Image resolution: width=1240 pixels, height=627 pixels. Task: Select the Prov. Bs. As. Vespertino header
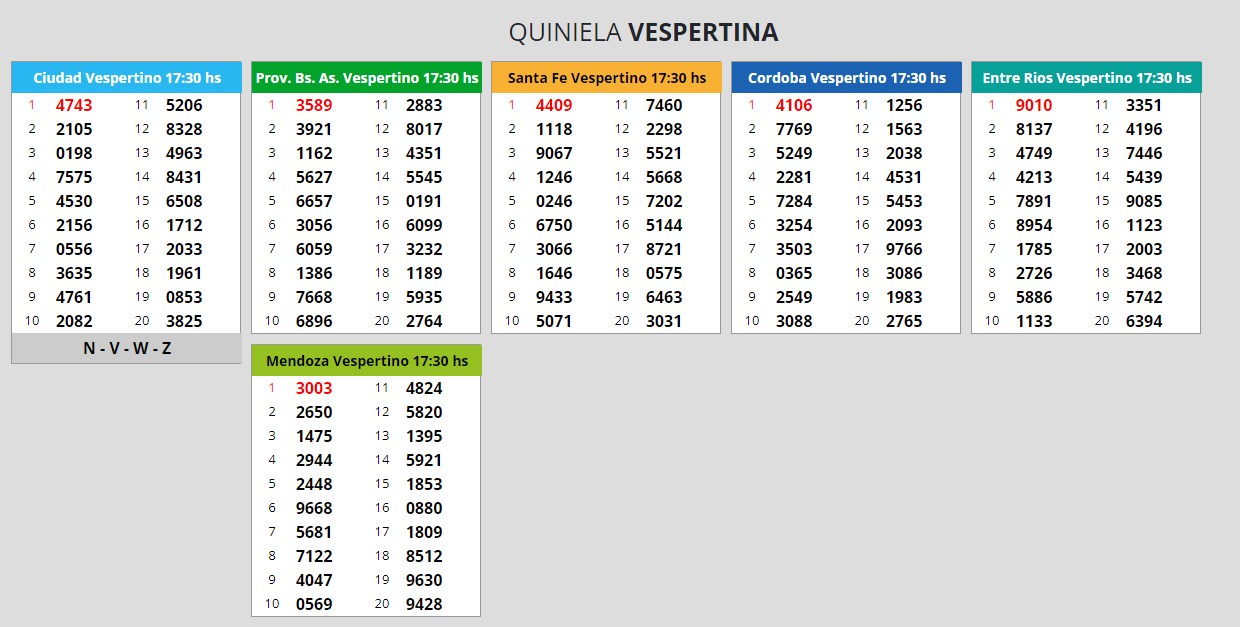pos(366,77)
